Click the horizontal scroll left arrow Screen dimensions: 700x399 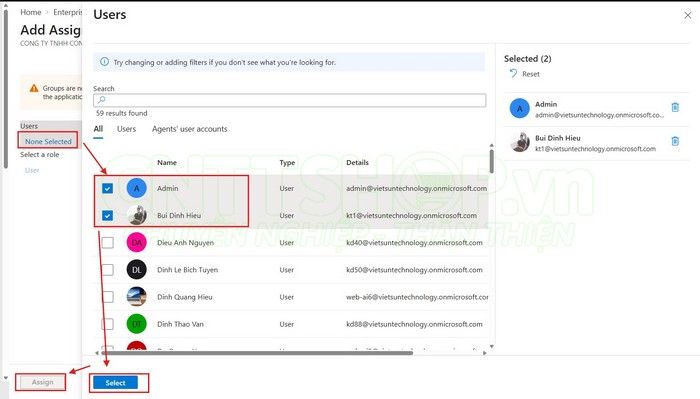coord(96,353)
